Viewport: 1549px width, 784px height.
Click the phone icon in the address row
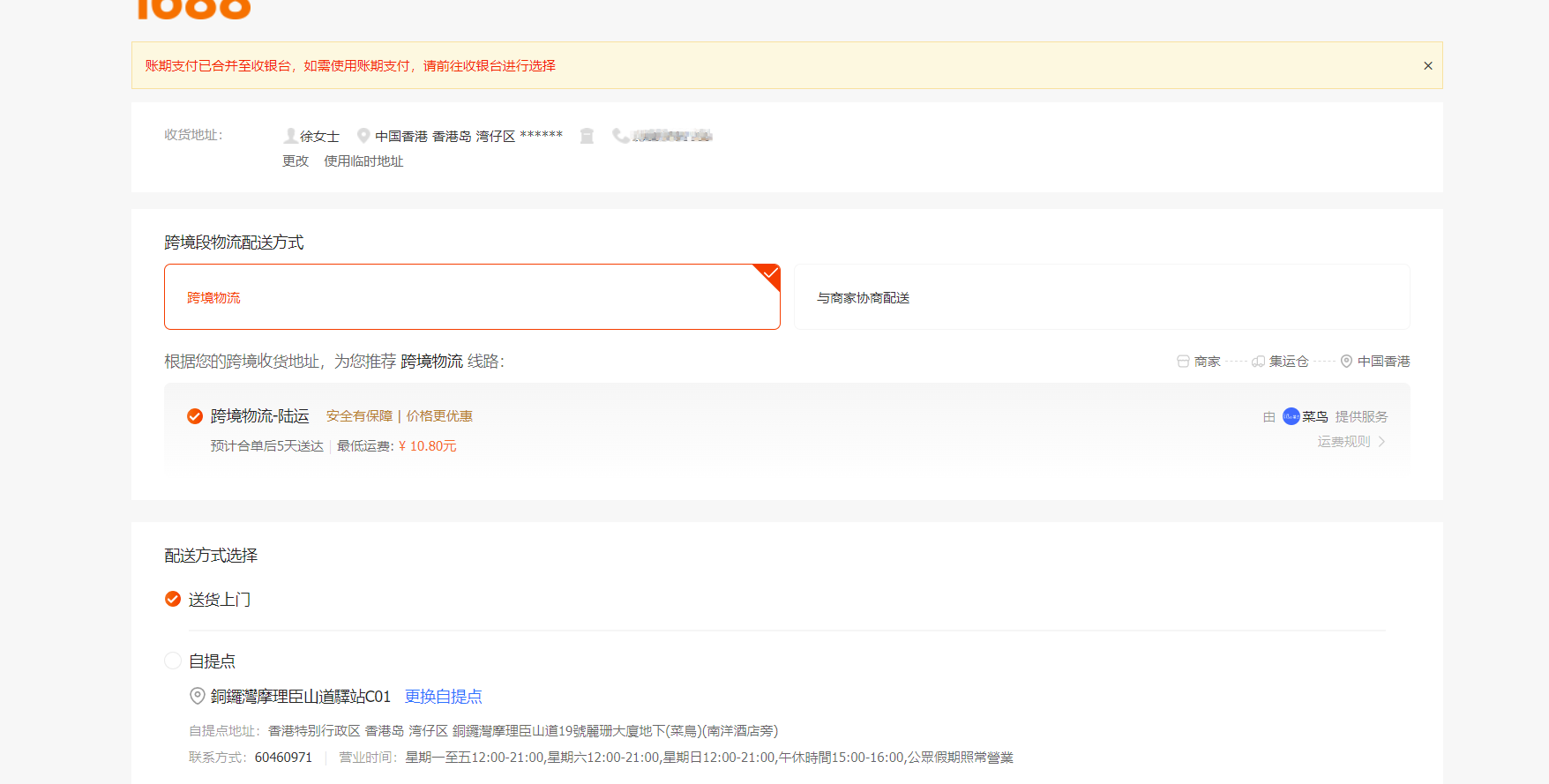pyautogui.click(x=620, y=136)
